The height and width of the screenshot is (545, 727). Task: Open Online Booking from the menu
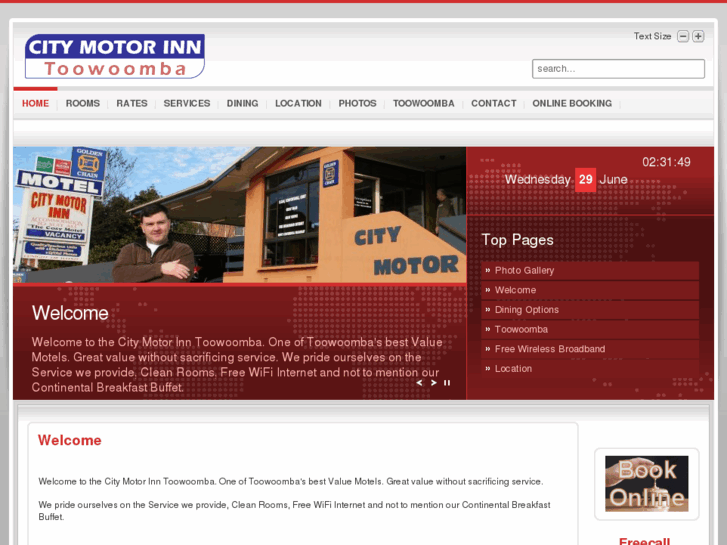pyautogui.click(x=572, y=103)
